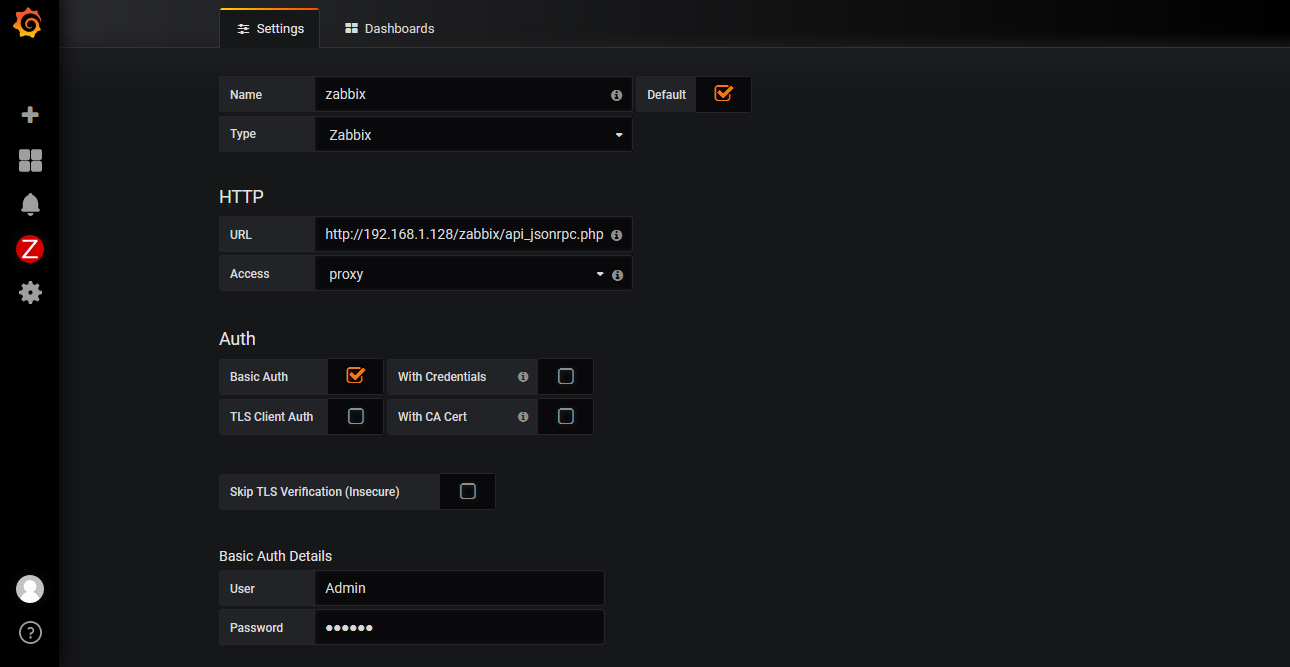
Task: Open the Create plus menu icon
Action: tap(30, 115)
